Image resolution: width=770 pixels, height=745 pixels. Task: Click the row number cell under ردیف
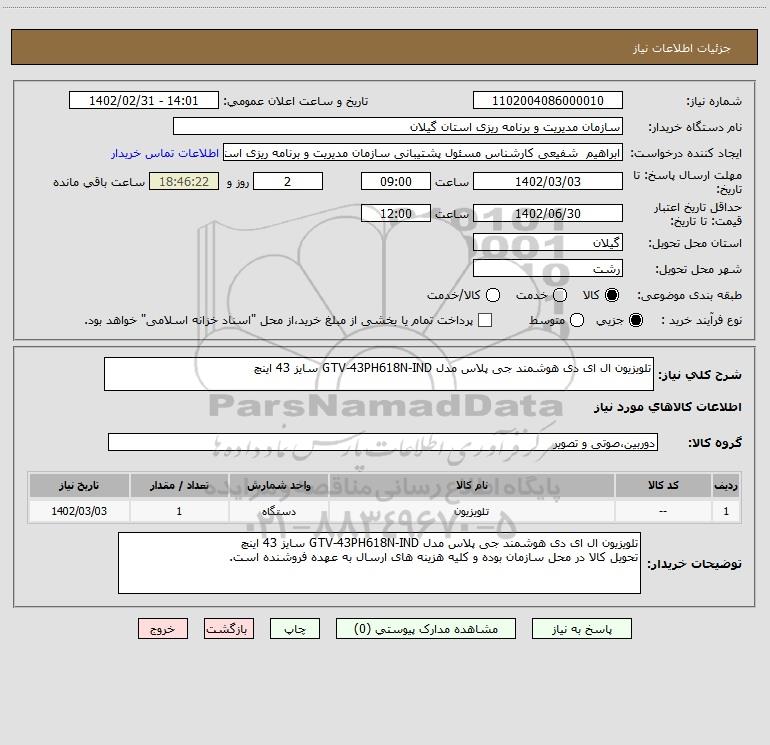point(726,511)
